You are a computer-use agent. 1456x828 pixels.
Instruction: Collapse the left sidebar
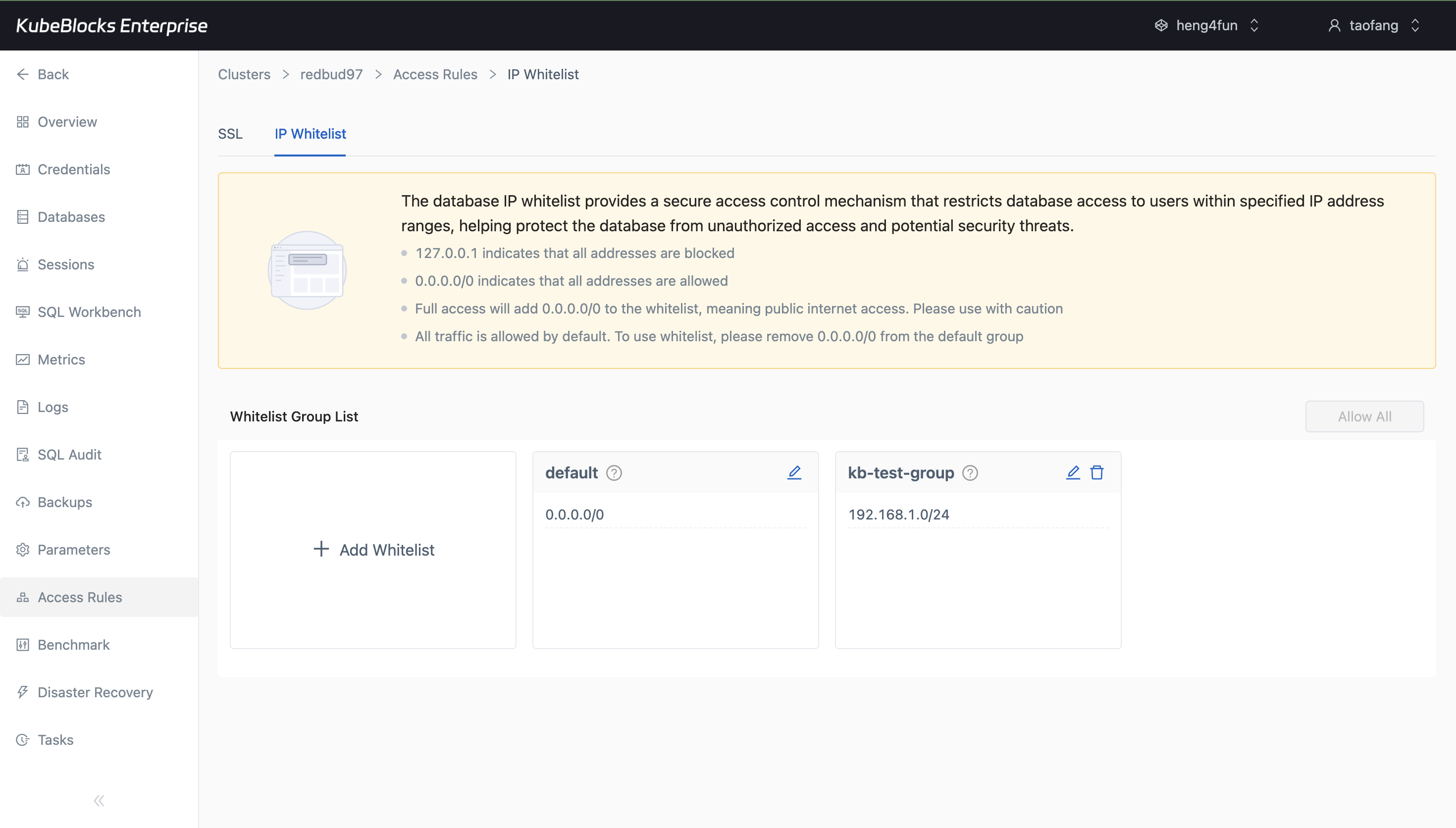[99, 800]
